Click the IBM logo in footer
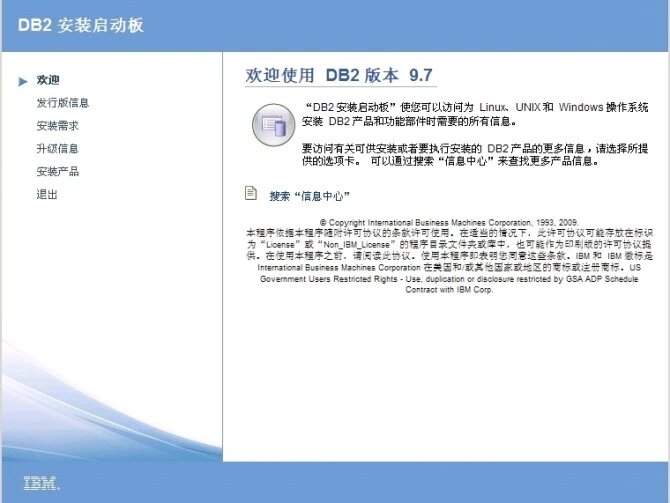 (41, 483)
